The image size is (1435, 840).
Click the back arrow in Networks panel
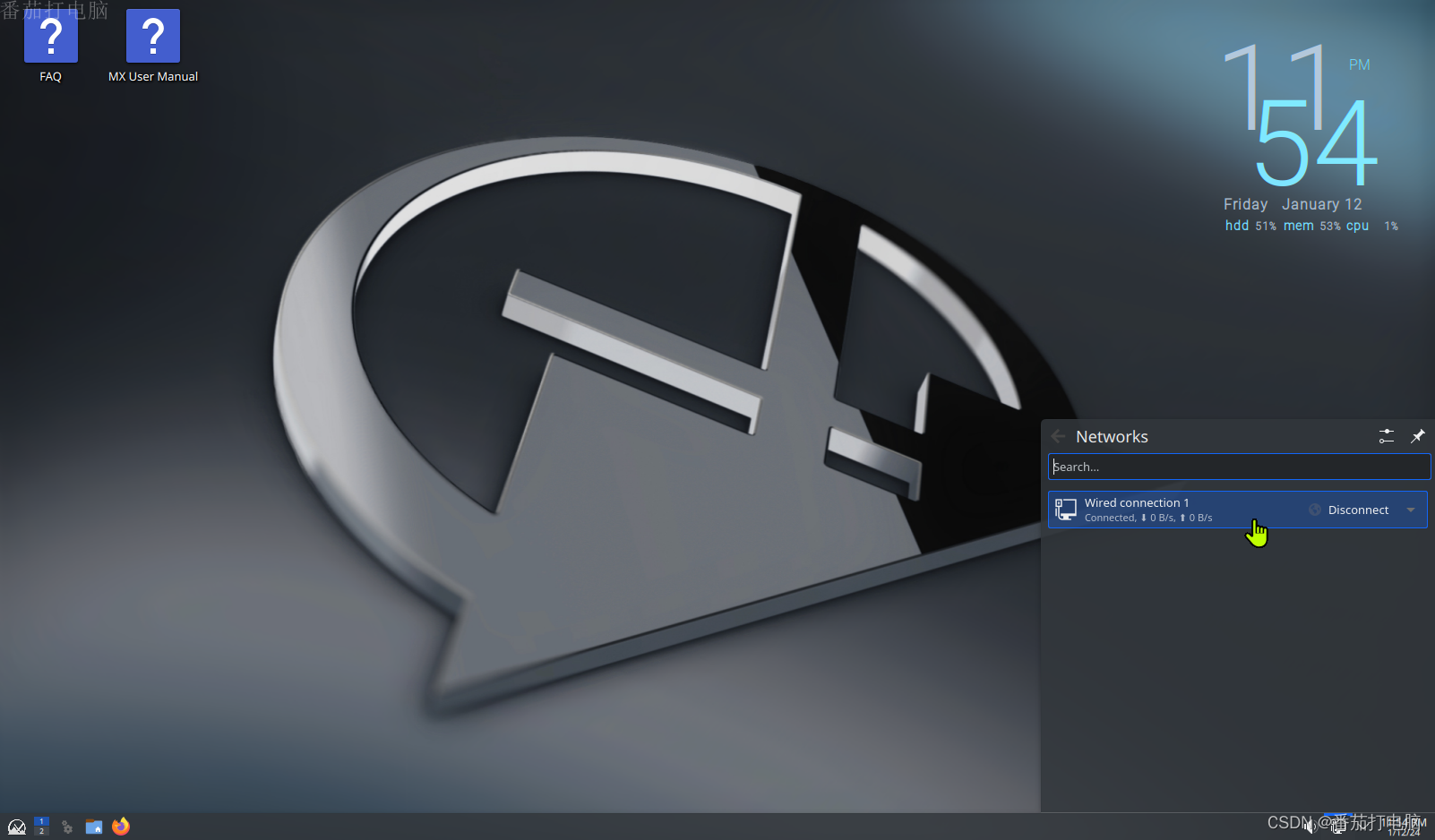click(1058, 436)
